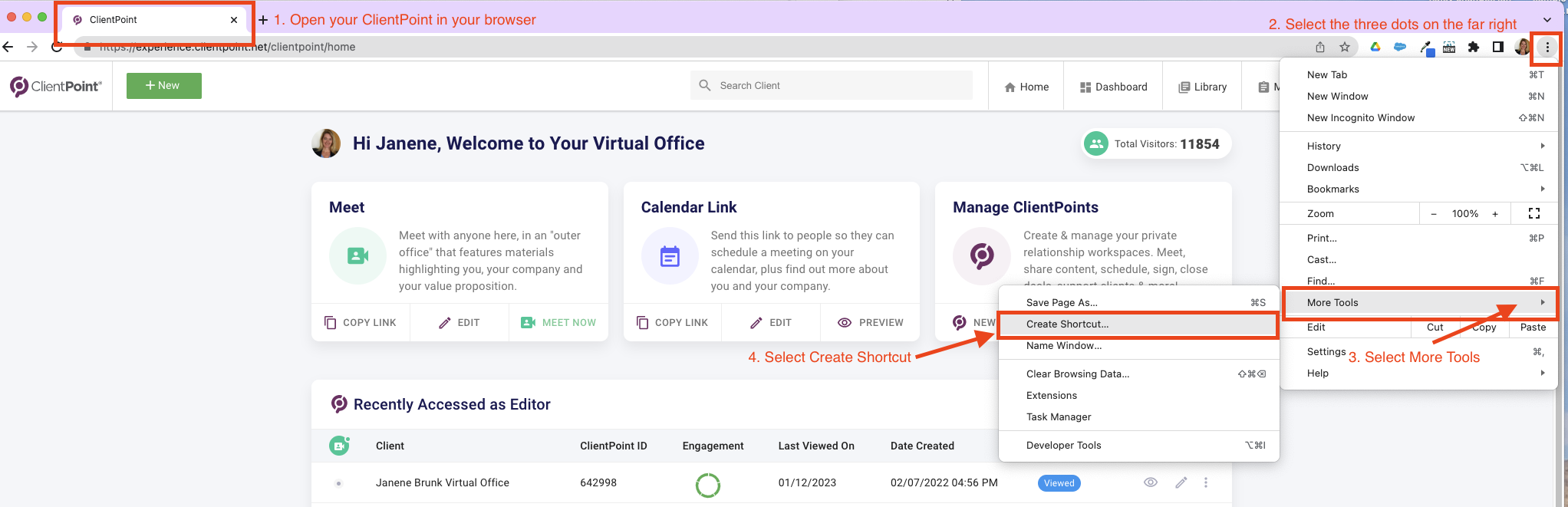Click the ClientPoint logo
Viewport: 1568px width, 507px height.
[x=55, y=86]
